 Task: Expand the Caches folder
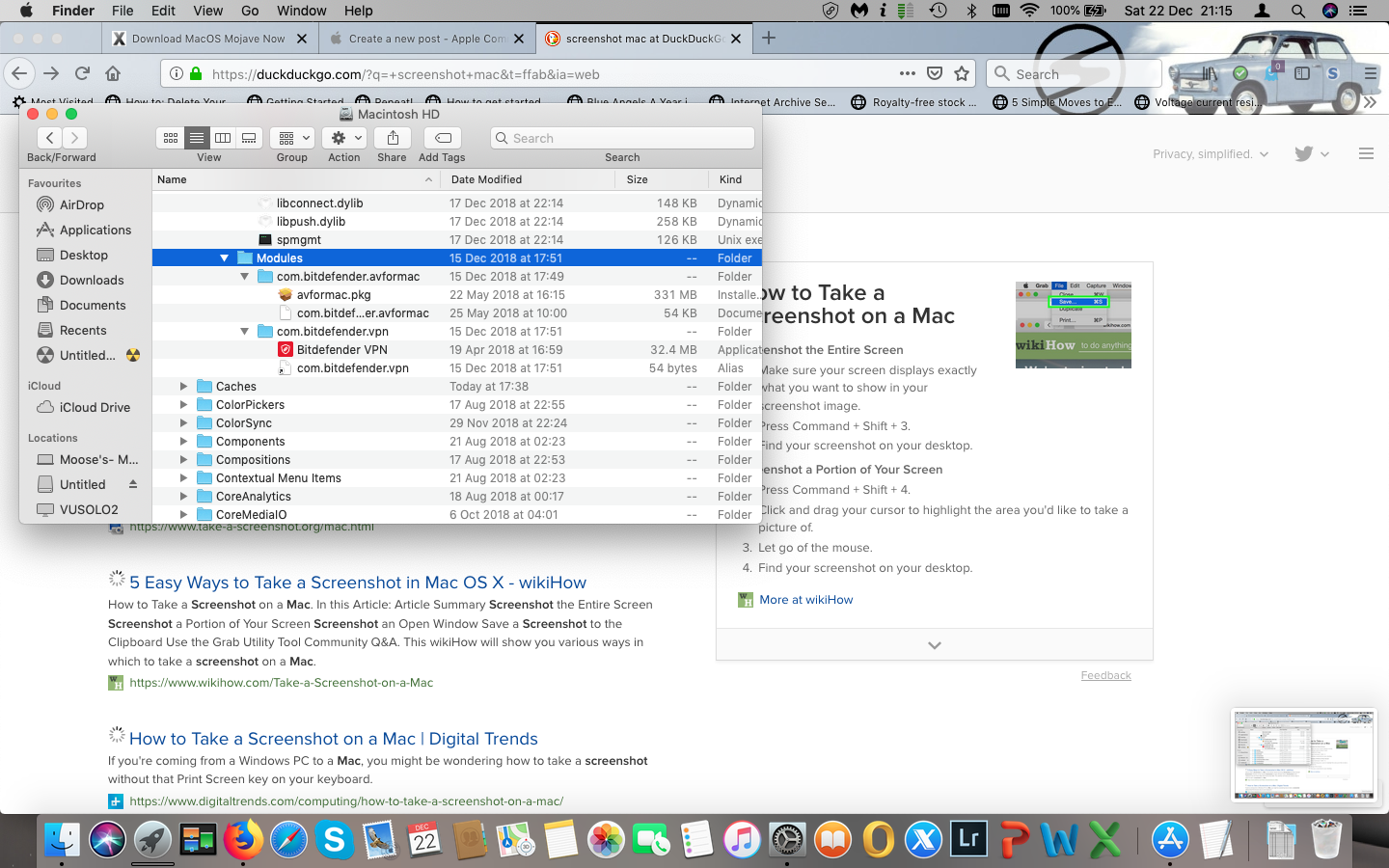183,387
